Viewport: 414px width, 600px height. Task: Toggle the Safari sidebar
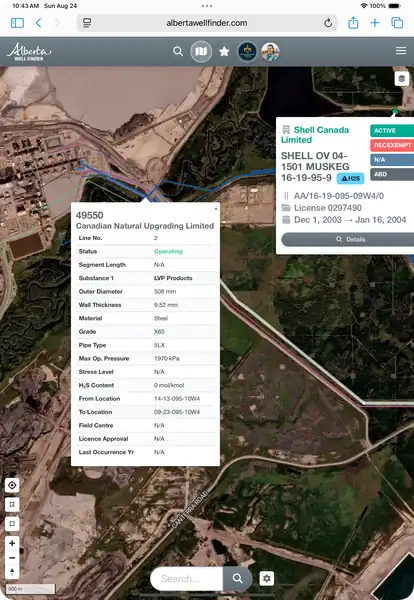point(17,23)
